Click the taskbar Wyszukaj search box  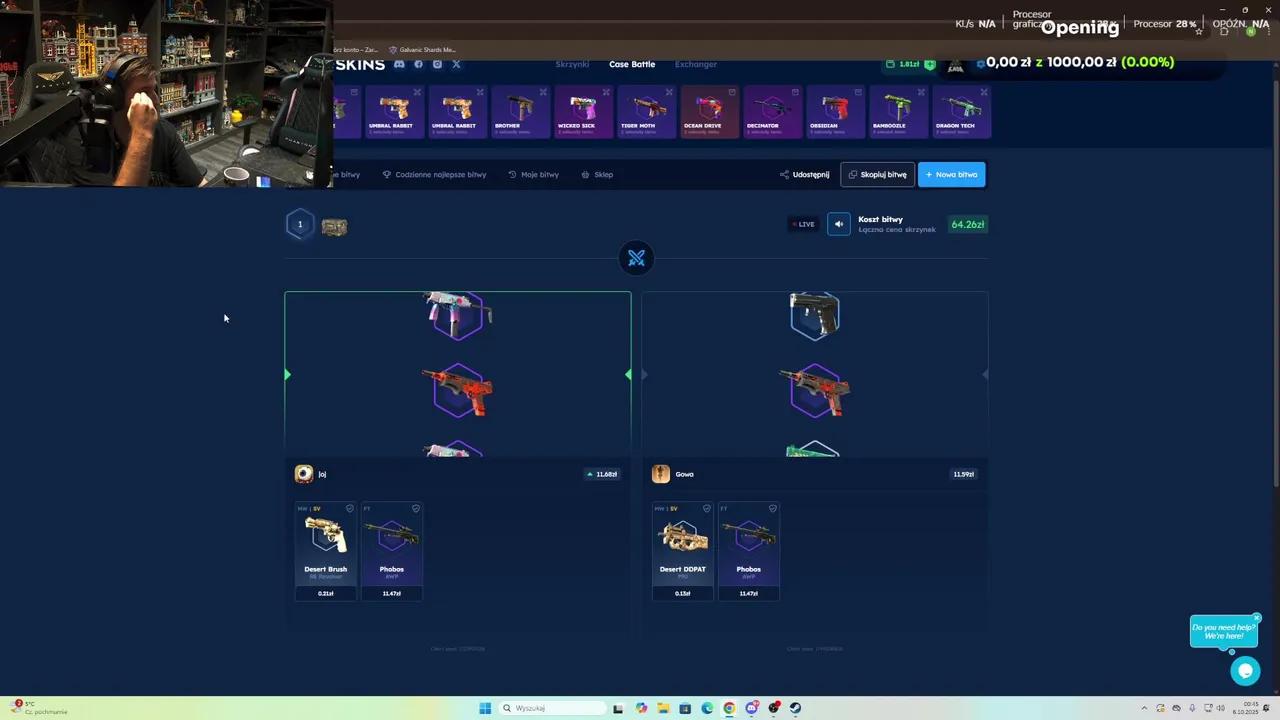point(553,708)
